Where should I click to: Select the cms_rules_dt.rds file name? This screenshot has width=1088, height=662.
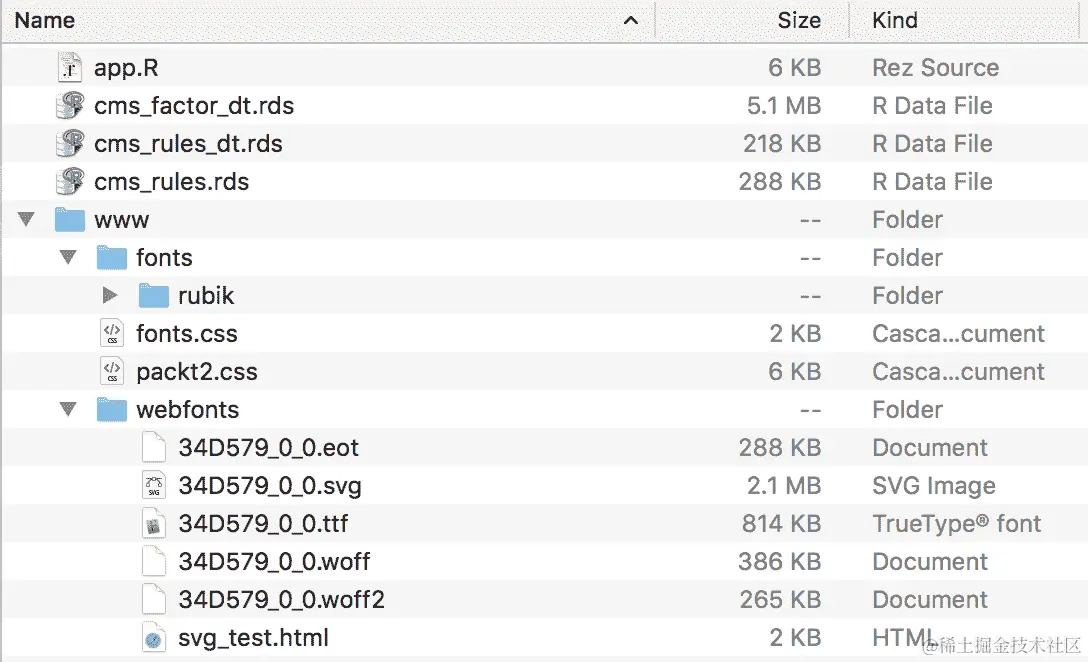tap(188, 144)
